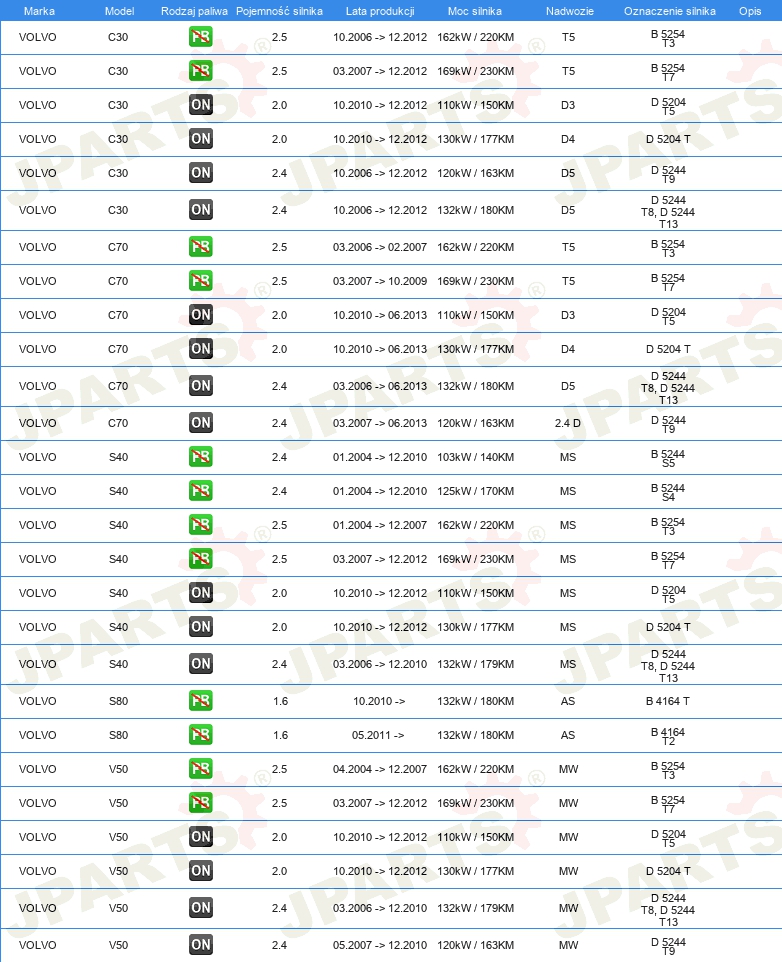Image resolution: width=782 pixels, height=962 pixels.
Task: Click engine code B 5244 S5
Action: pyautogui.click(x=668, y=458)
